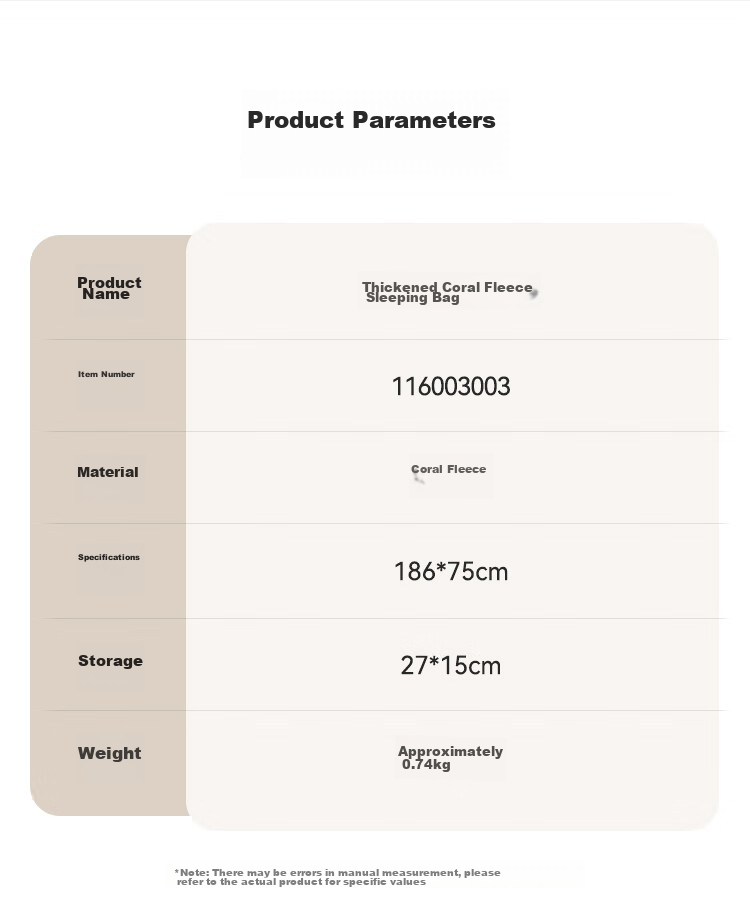The image size is (750, 911).
Task: Click Thickened Coral Fleece Sleeping Bag text
Action: pos(447,292)
